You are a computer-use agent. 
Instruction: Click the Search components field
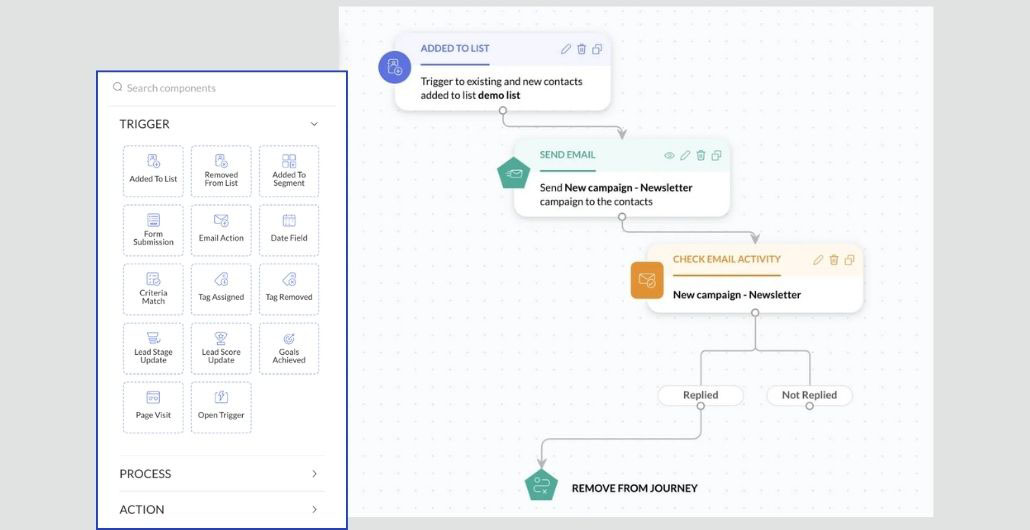[x=223, y=87]
